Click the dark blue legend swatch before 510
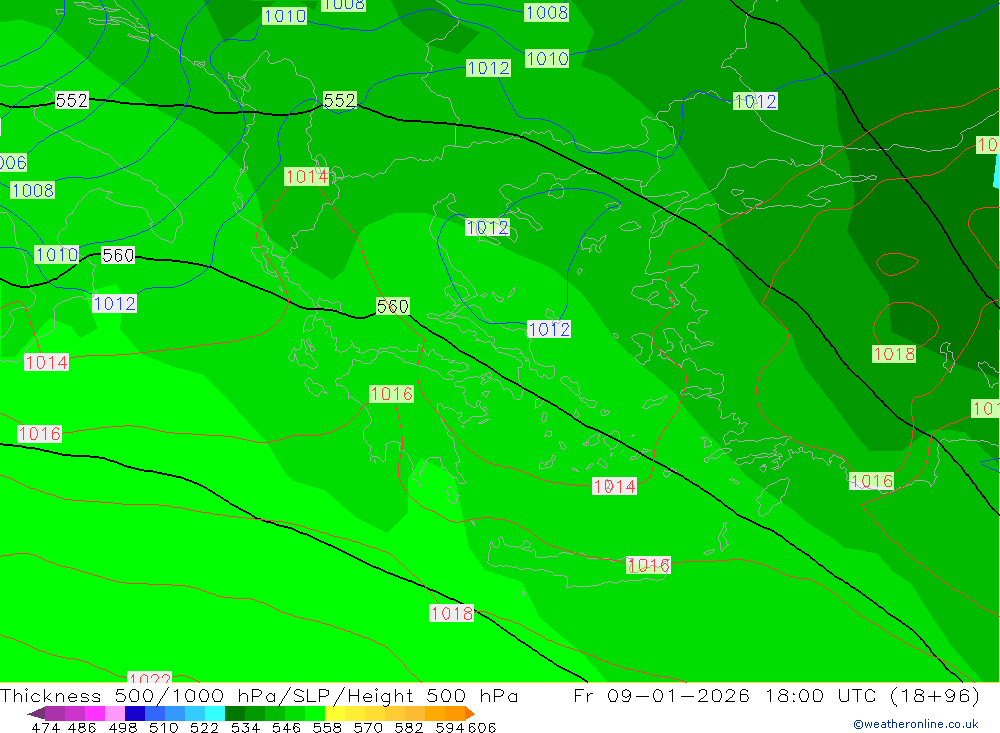The height and width of the screenshot is (733, 1000). [135, 713]
